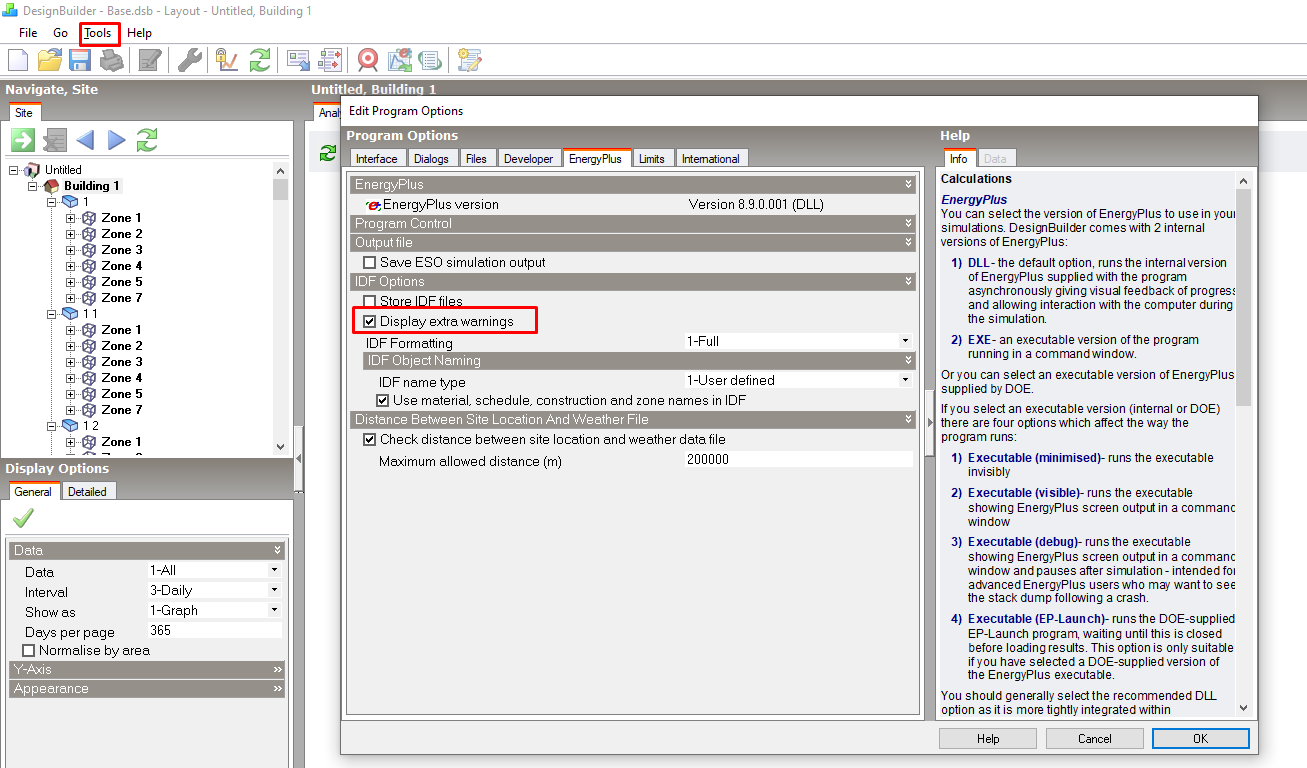Toggle Use material, schedule, construction names checkbox
The width and height of the screenshot is (1307, 768).
click(383, 400)
